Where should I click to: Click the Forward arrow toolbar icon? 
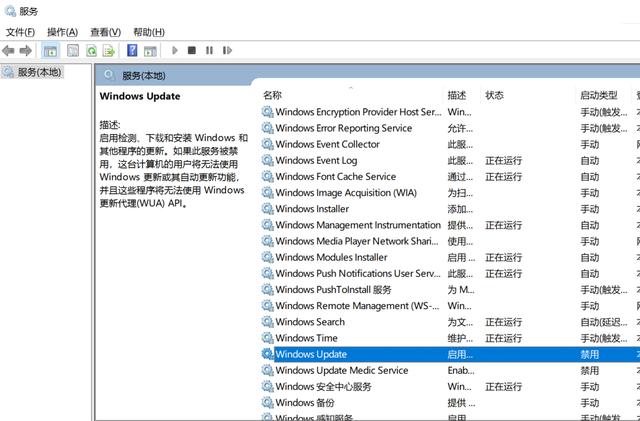(x=25, y=51)
